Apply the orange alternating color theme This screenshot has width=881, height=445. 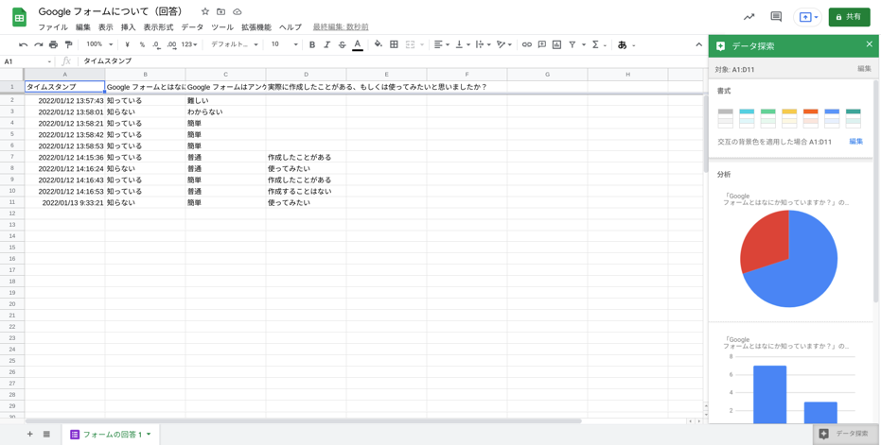coord(811,119)
